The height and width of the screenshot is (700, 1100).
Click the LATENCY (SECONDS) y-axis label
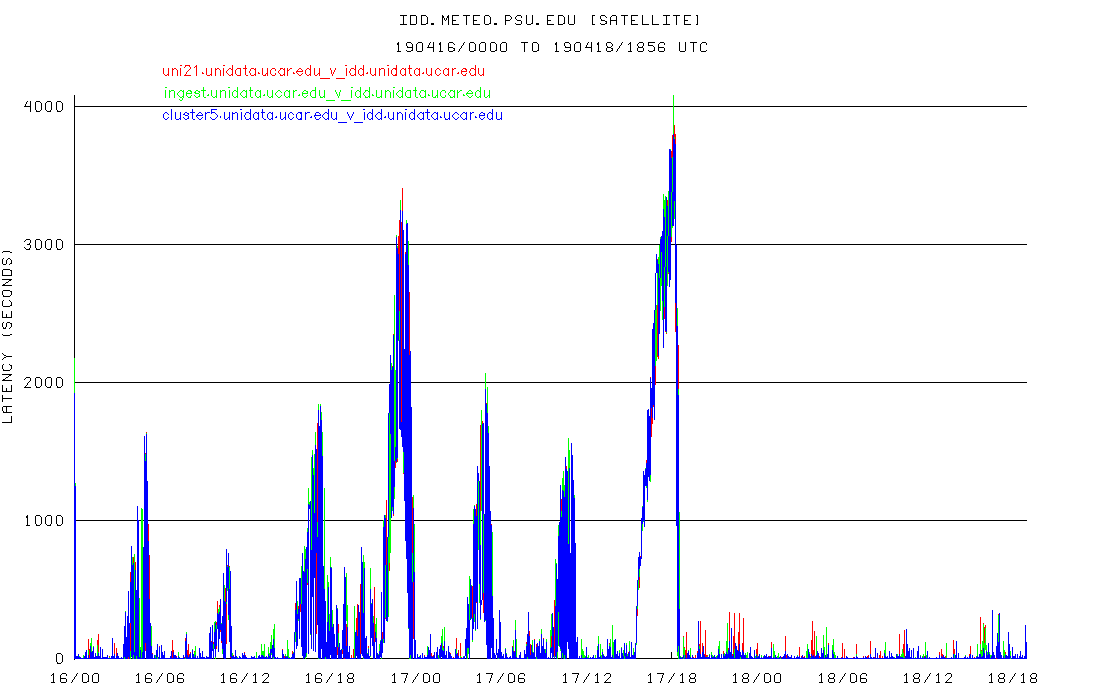(9, 340)
